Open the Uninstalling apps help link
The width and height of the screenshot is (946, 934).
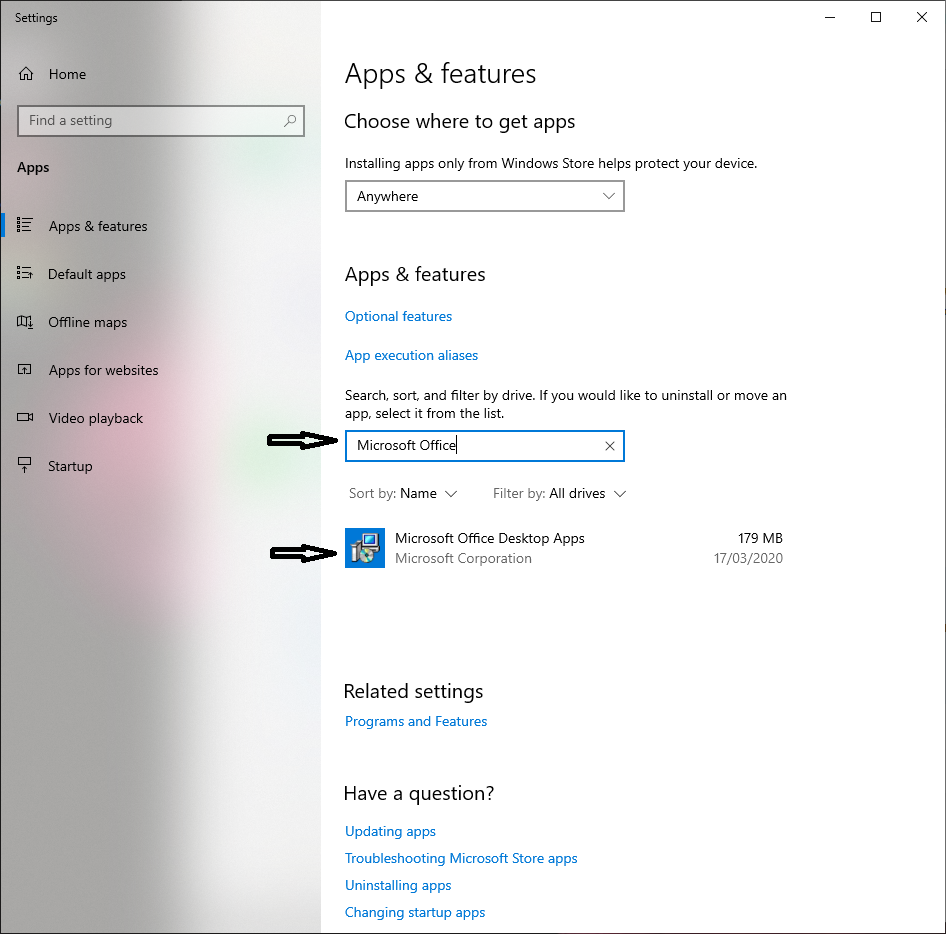tap(398, 885)
